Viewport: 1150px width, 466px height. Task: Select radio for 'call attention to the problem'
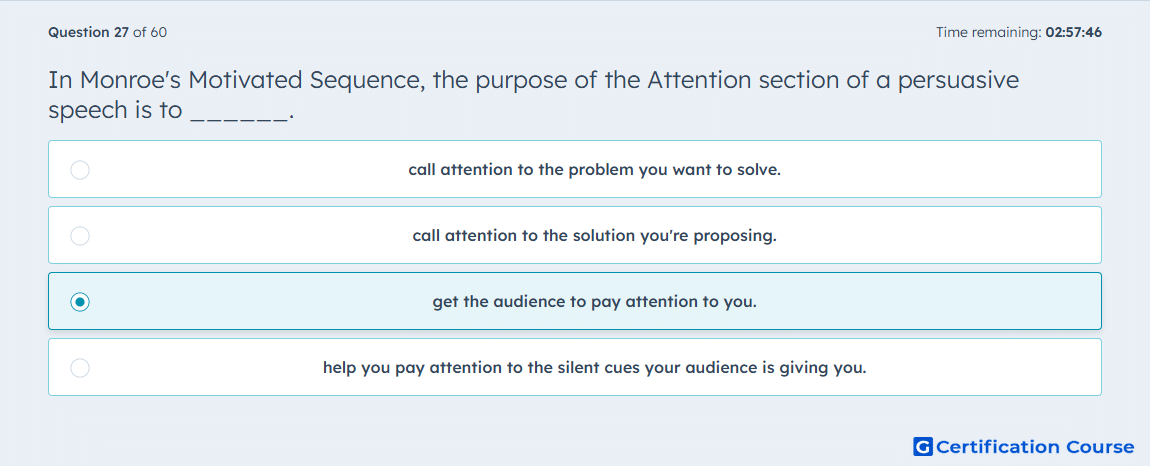coord(80,170)
